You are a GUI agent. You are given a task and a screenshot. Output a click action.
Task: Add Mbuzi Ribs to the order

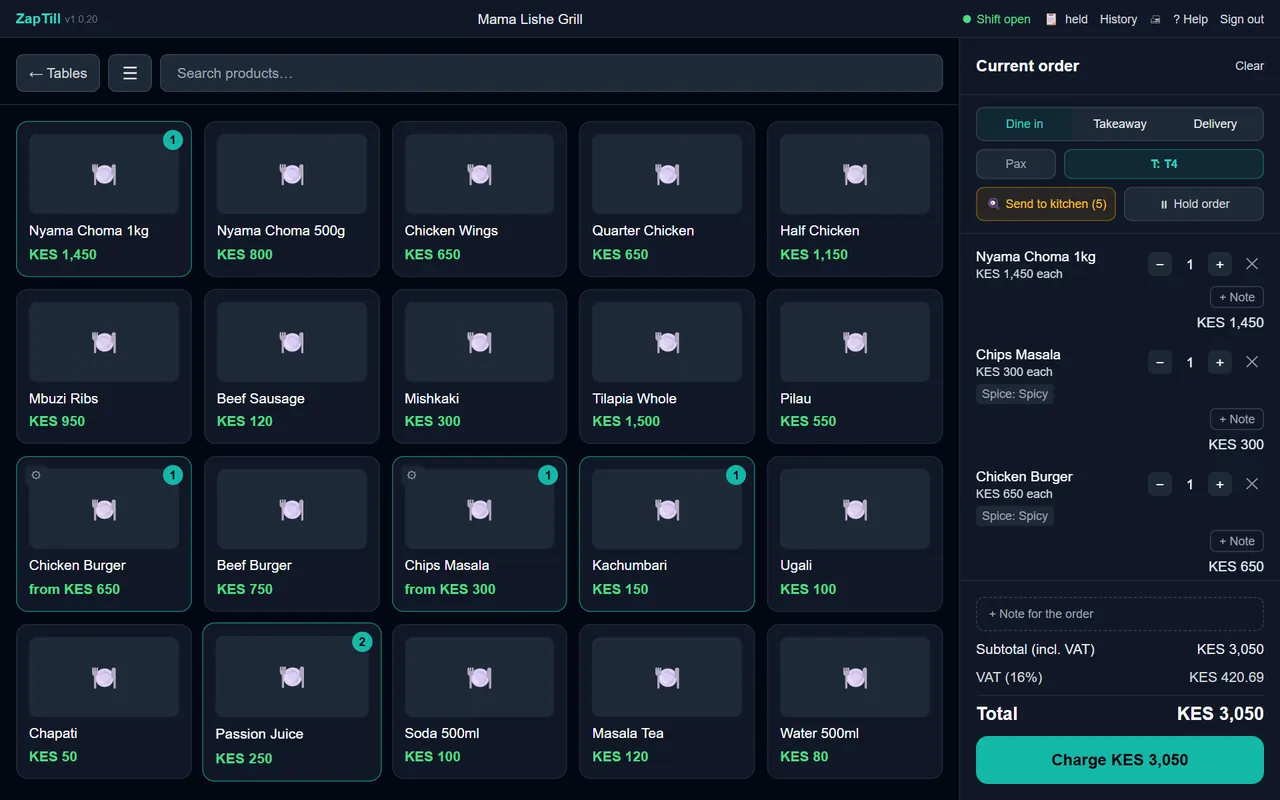[104, 366]
